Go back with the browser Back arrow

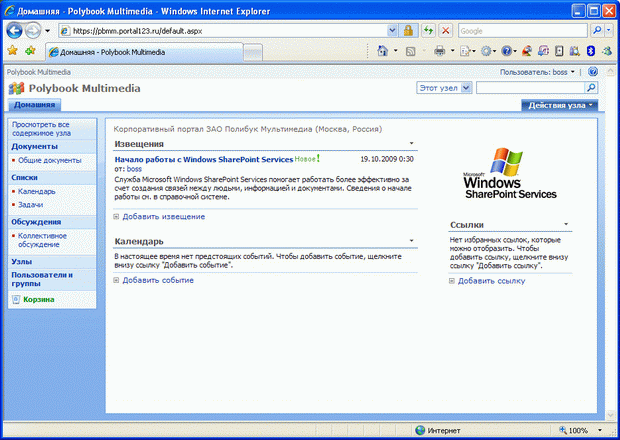(x=14, y=31)
